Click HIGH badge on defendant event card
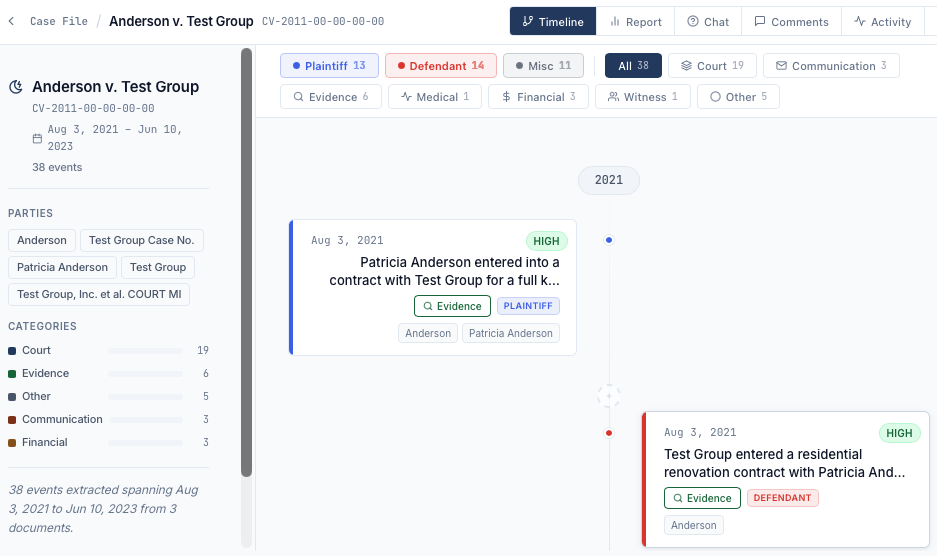Viewport: 937px width, 556px height. [899, 433]
